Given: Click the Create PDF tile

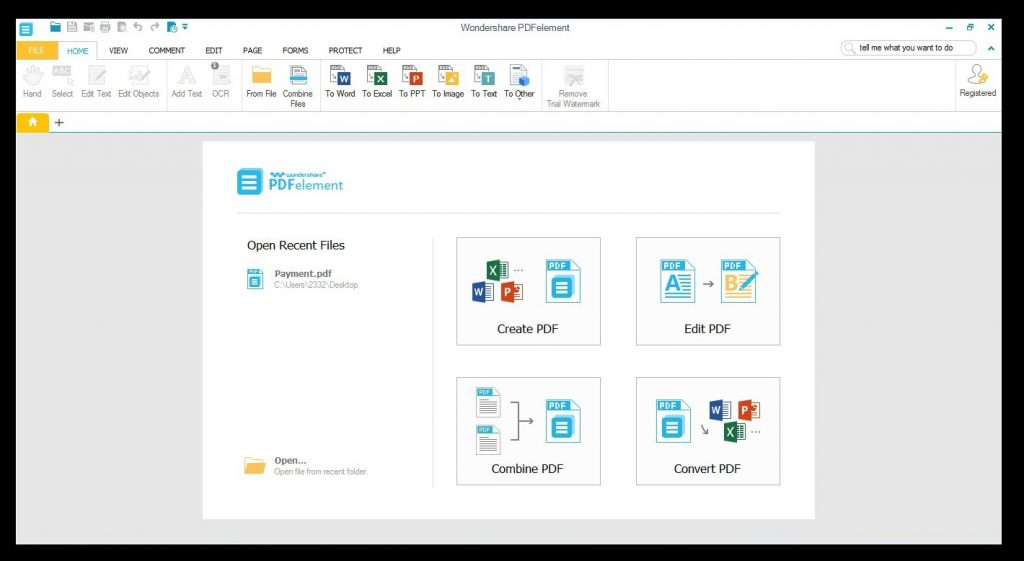Looking at the screenshot, I should [528, 291].
